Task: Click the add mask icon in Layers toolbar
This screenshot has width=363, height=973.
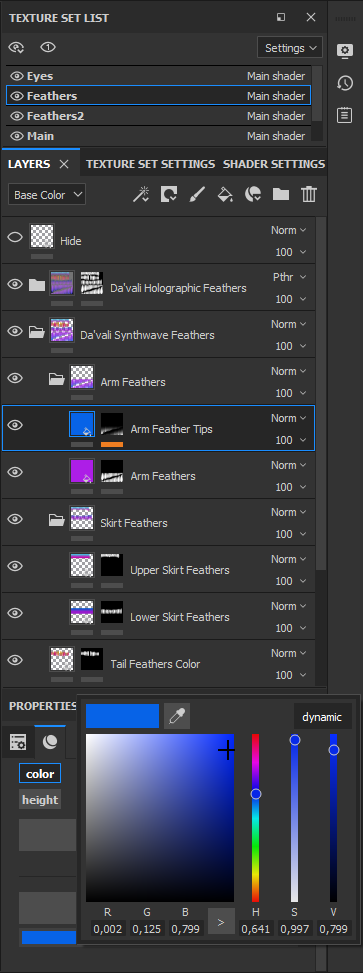Action: [x=169, y=195]
